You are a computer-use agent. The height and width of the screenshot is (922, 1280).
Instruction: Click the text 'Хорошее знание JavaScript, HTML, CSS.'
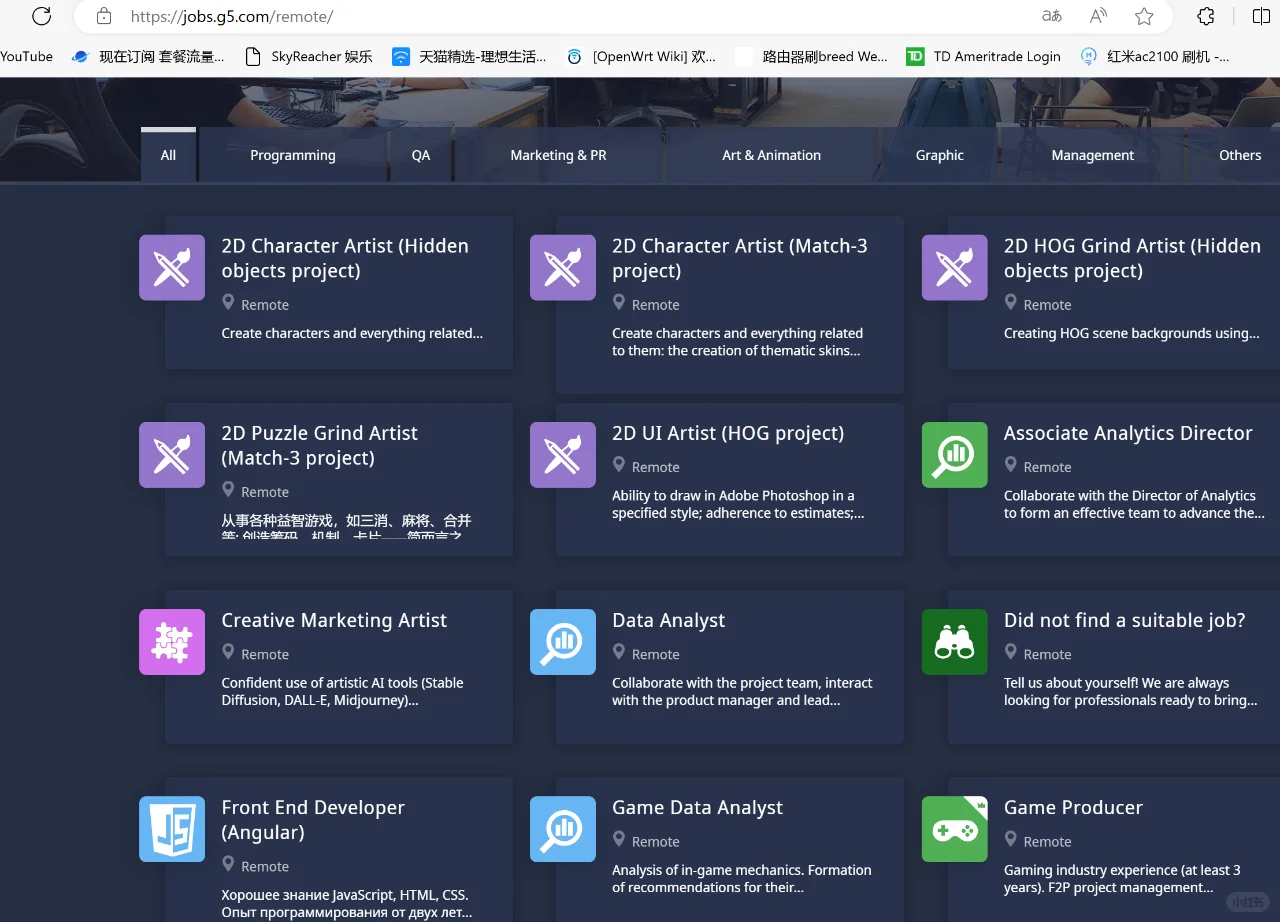tap(345, 895)
